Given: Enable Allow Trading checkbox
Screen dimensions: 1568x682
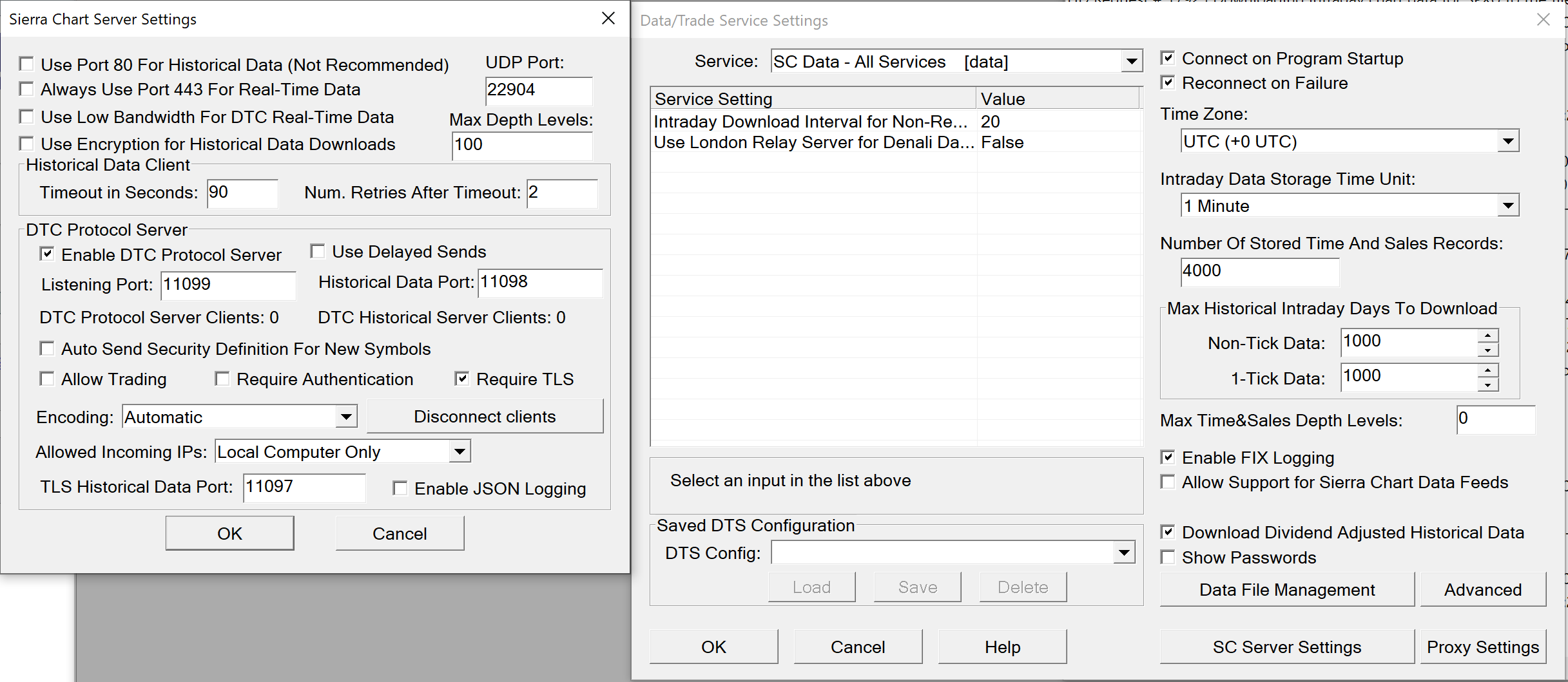Looking at the screenshot, I should (47, 379).
